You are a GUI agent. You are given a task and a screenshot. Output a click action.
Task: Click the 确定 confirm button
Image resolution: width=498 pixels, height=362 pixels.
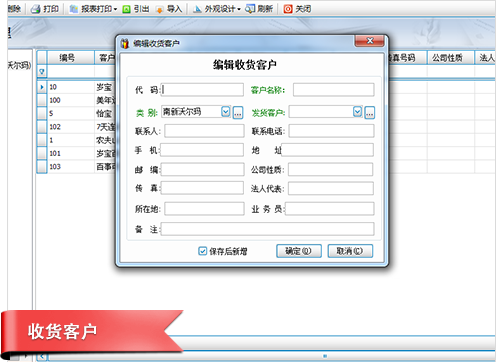click(x=299, y=251)
